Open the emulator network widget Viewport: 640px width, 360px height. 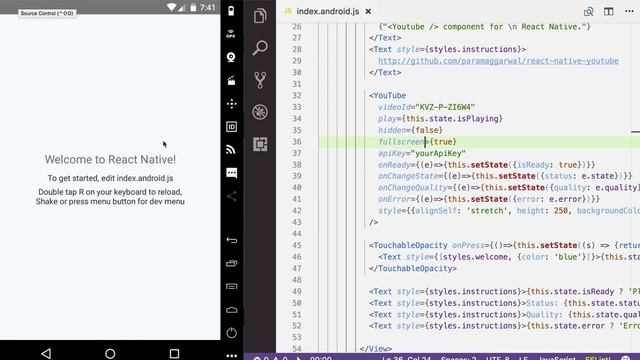pos(231,150)
